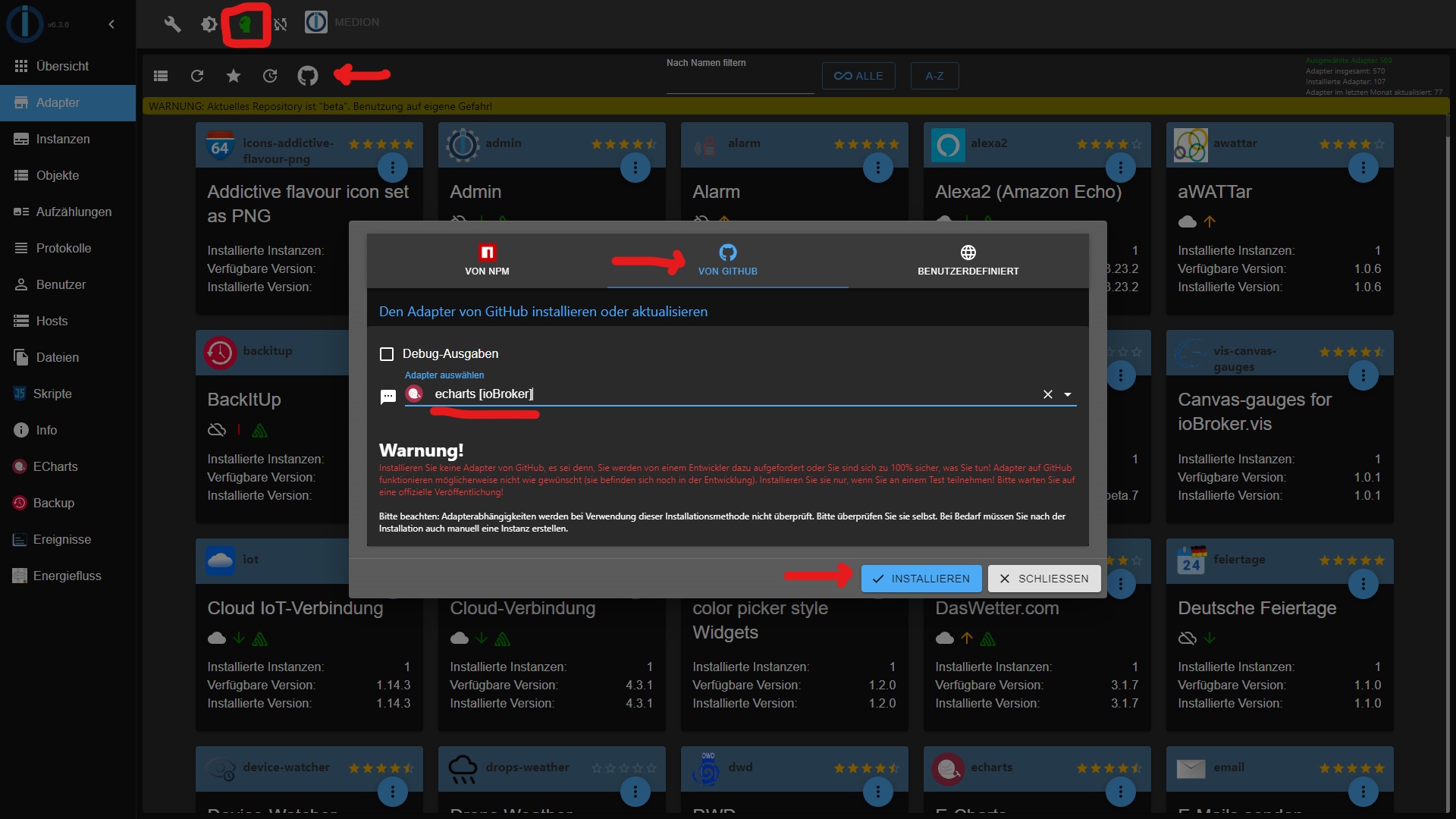The image size is (1456, 819).
Task: Toggle the A-Z sorting button
Action: tap(934, 76)
